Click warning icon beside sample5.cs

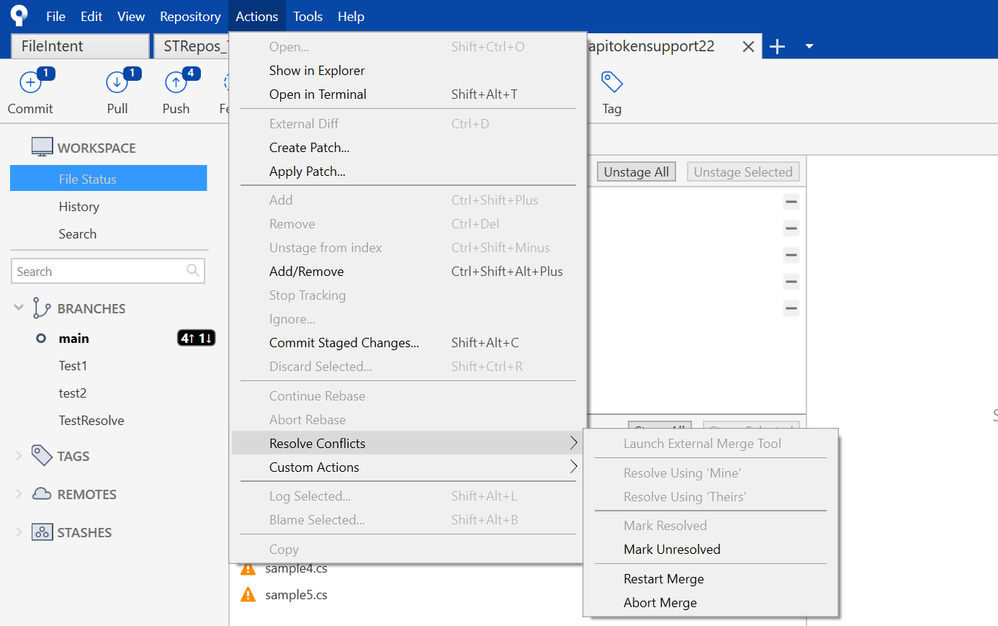248,595
